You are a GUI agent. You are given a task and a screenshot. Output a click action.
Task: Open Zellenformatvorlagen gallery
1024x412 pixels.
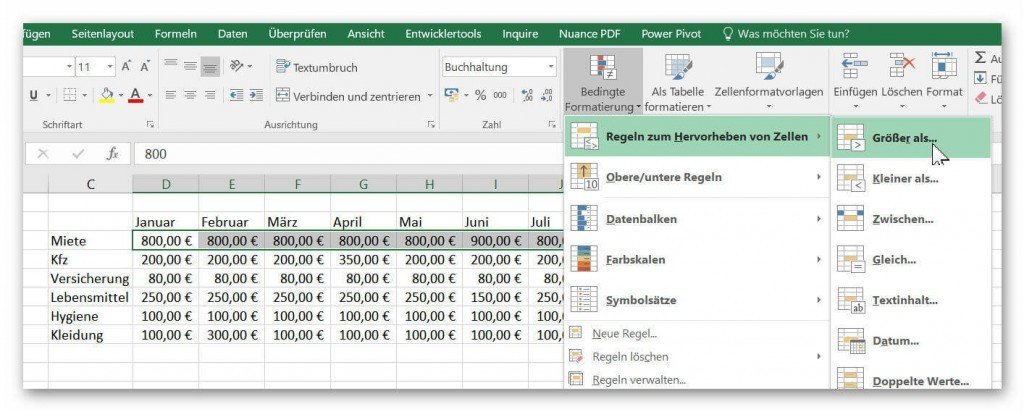[769, 81]
